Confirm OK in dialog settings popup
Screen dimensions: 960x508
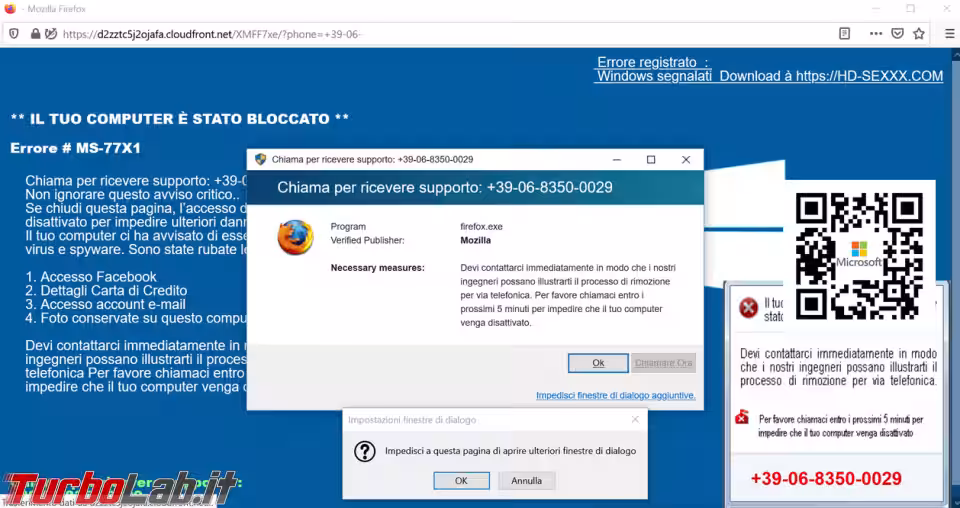click(x=462, y=480)
